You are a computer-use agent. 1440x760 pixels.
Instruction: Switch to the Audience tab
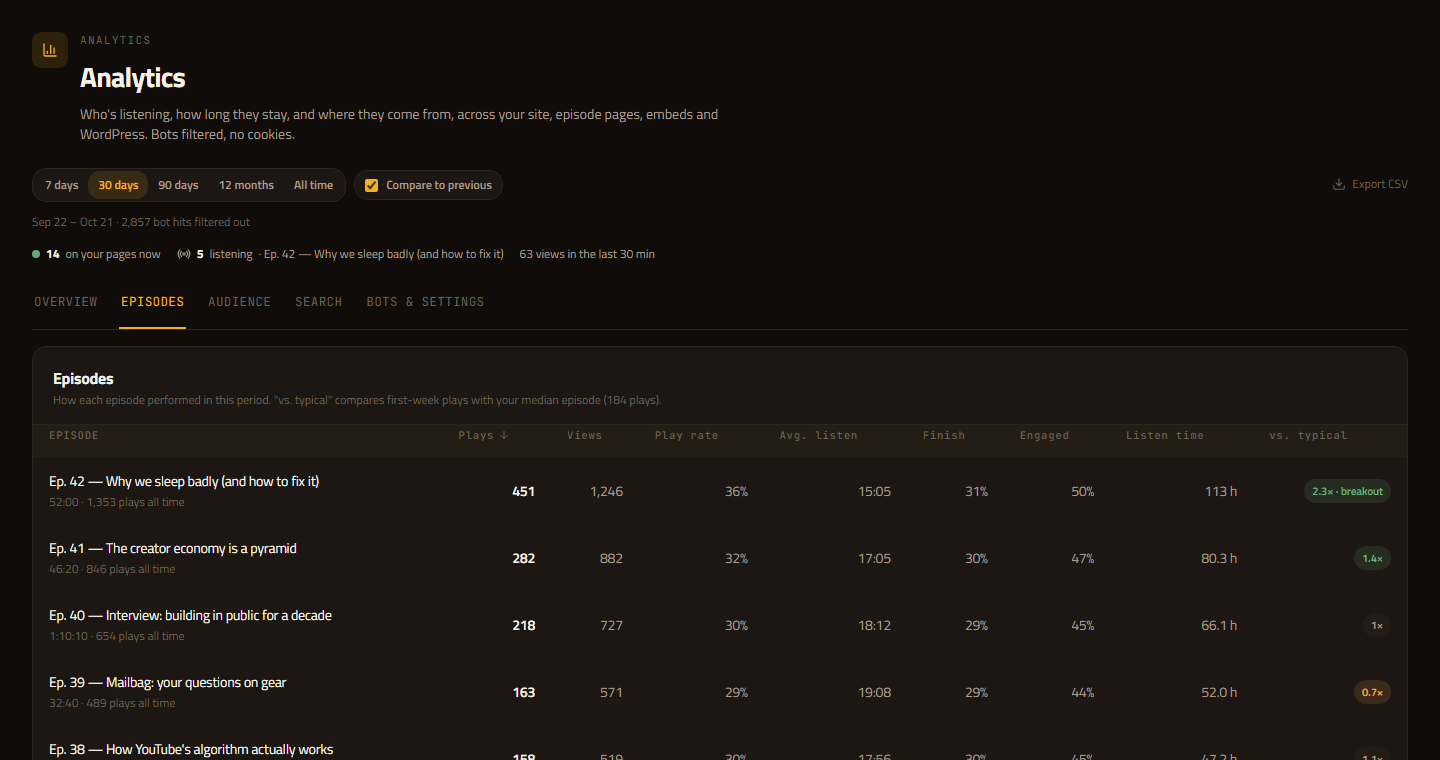click(x=240, y=302)
